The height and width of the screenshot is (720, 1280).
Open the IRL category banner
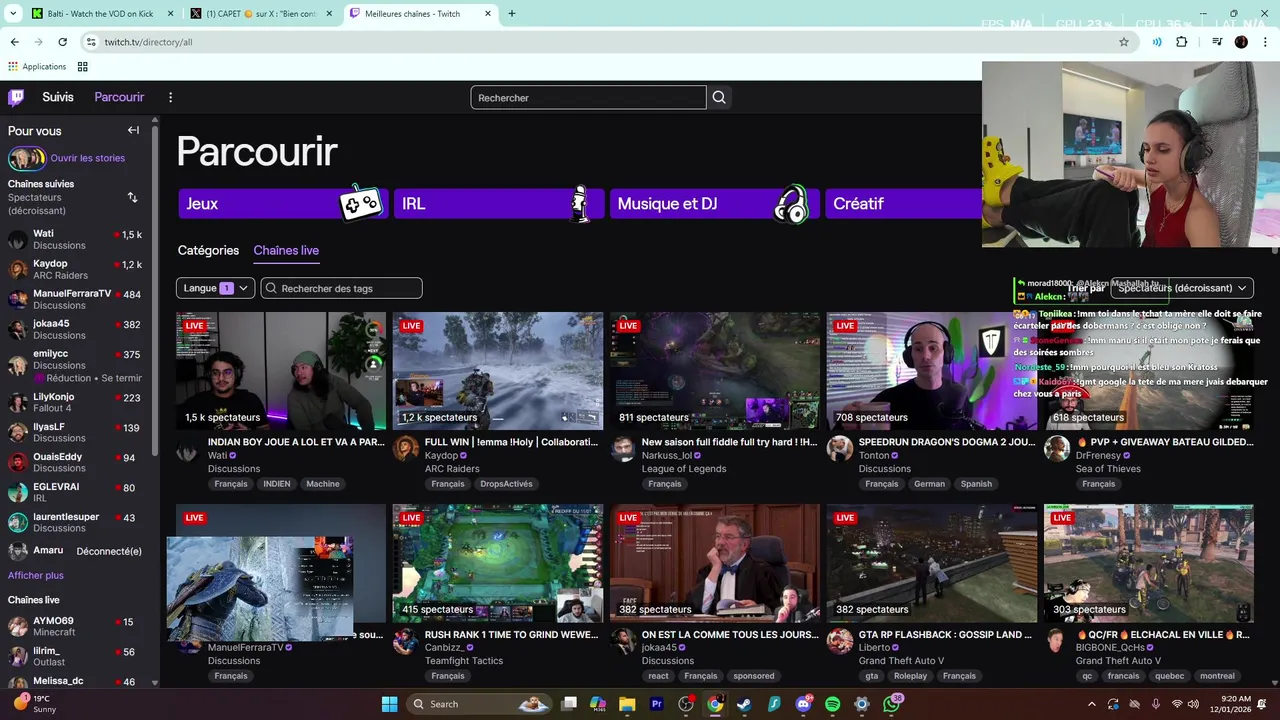[x=499, y=203]
